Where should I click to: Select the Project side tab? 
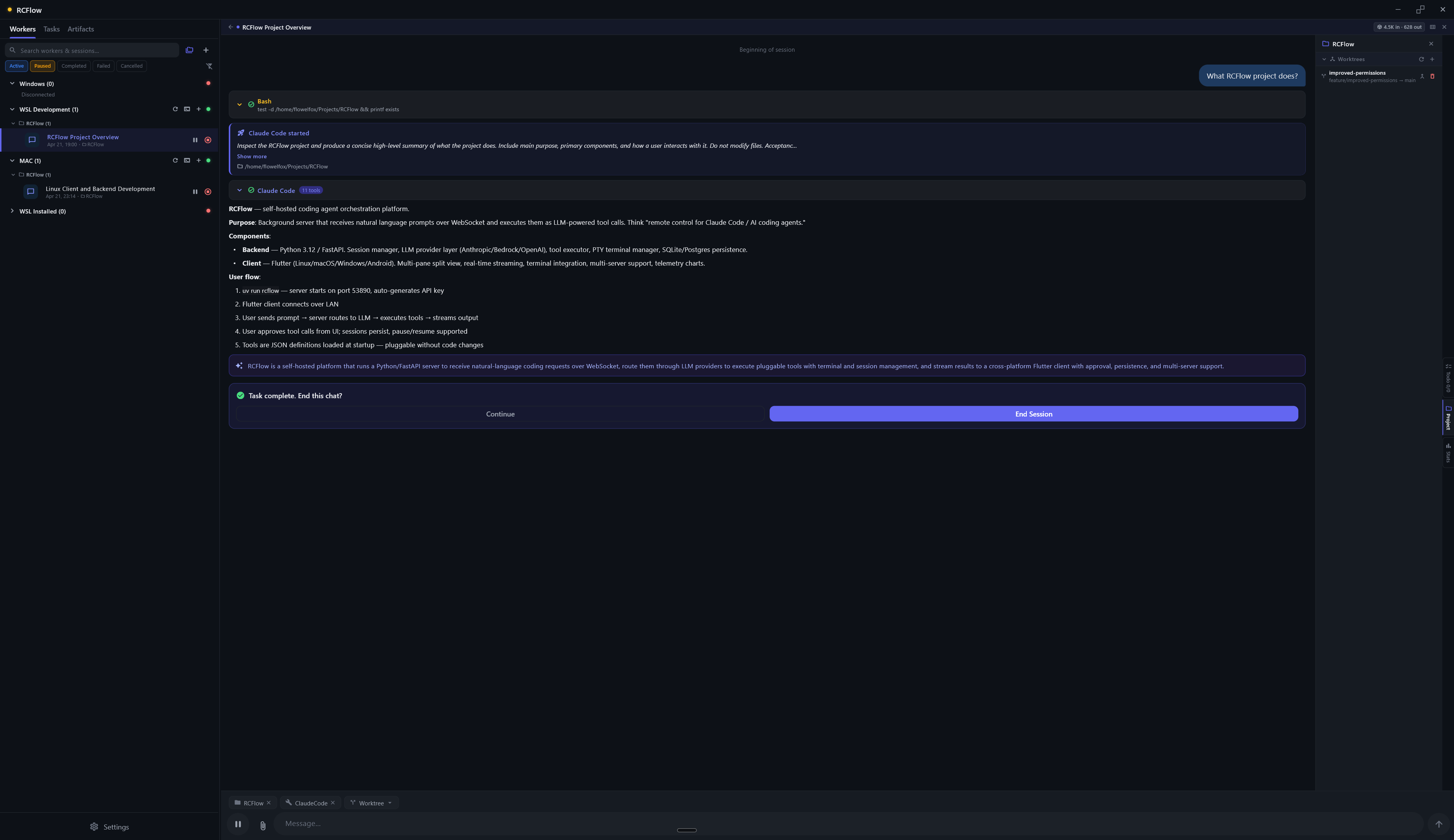pos(1448,418)
